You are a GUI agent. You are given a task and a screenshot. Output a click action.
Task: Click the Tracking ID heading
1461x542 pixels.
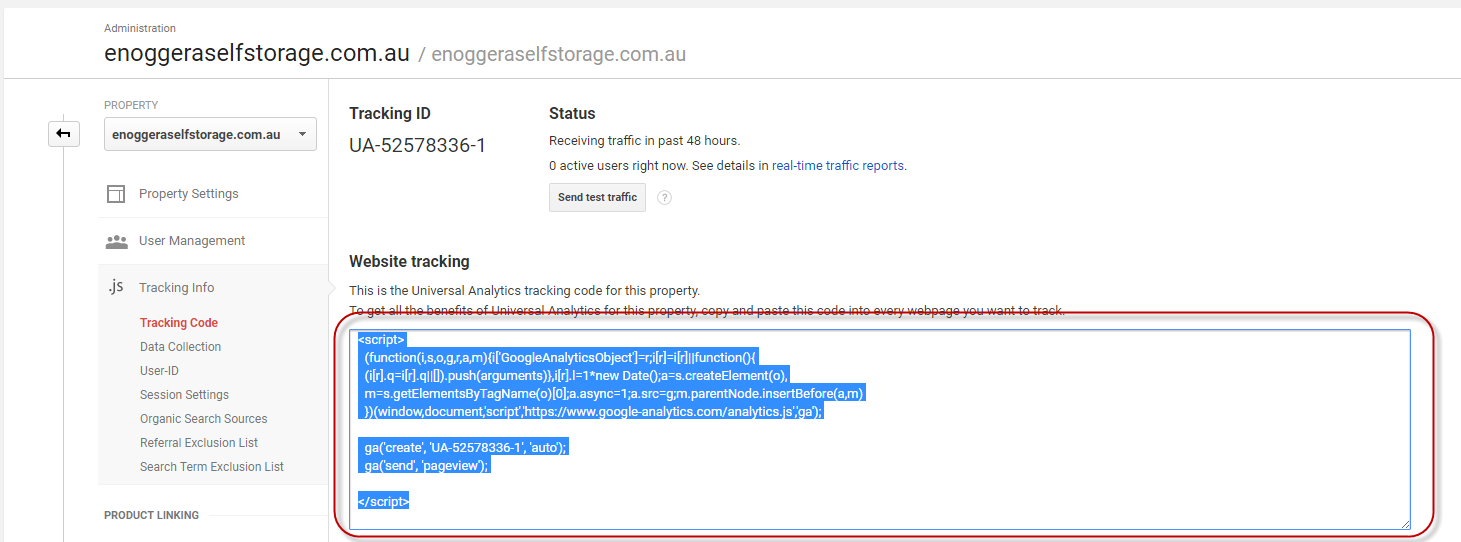[390, 114]
